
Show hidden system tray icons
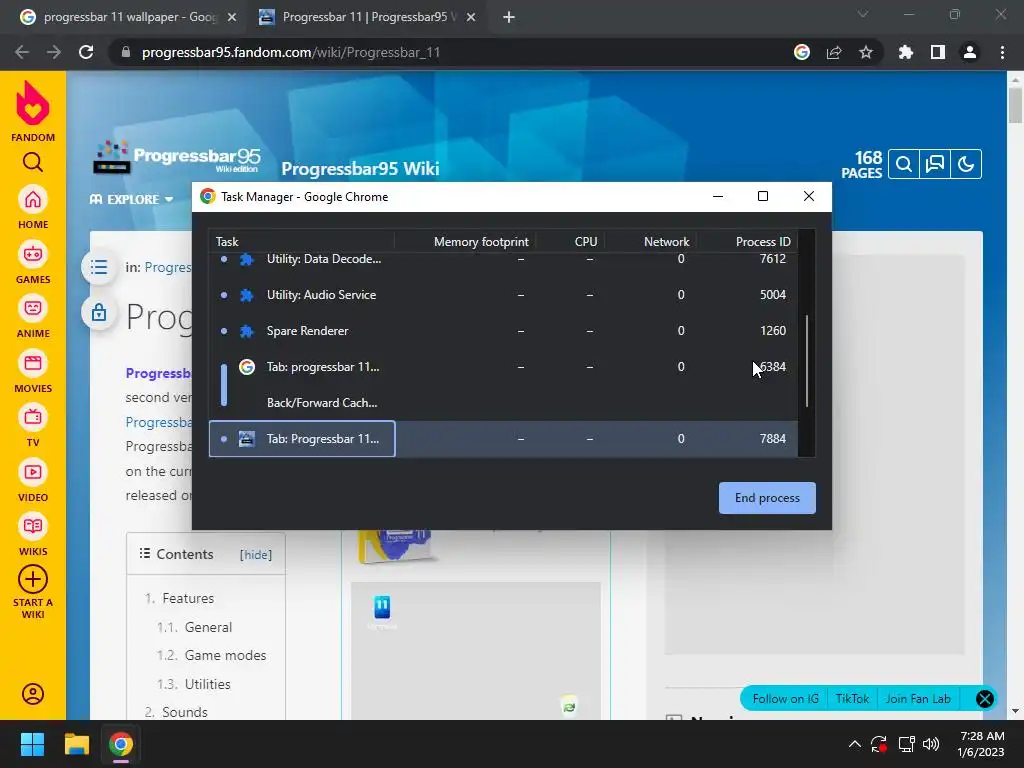coord(854,744)
